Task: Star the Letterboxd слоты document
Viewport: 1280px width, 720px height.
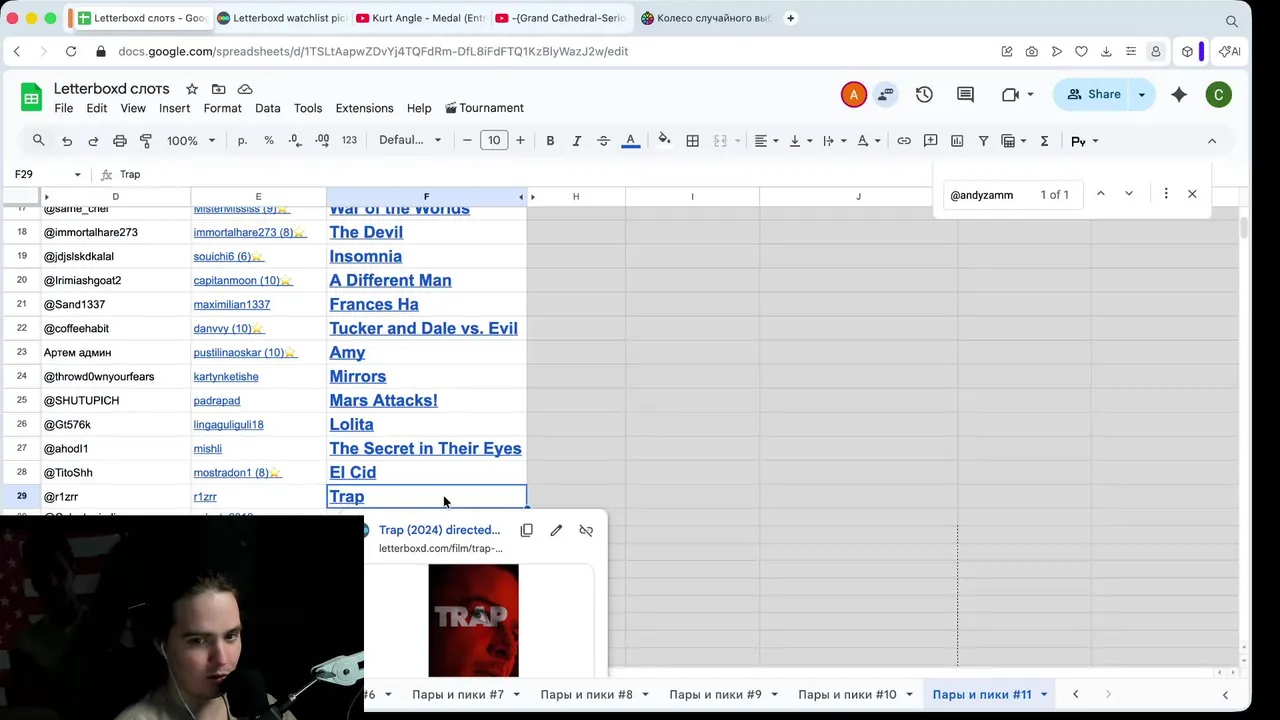Action: click(192, 89)
